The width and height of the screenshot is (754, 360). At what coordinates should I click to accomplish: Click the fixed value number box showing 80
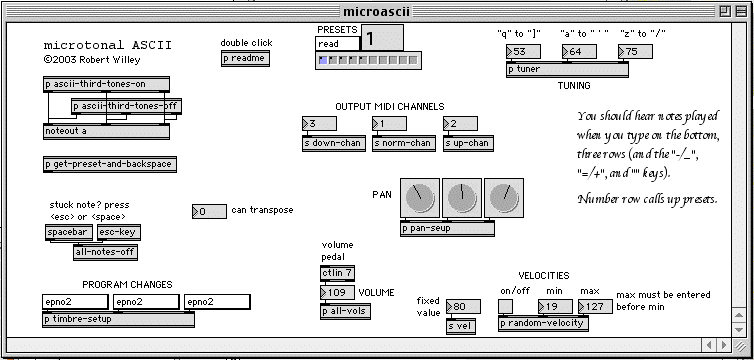(x=463, y=306)
